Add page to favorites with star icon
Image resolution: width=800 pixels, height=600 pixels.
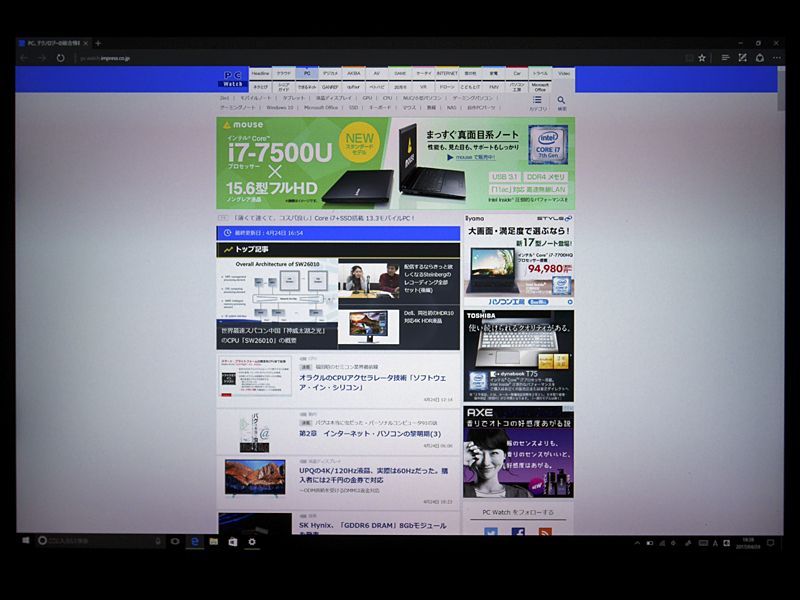click(702, 58)
